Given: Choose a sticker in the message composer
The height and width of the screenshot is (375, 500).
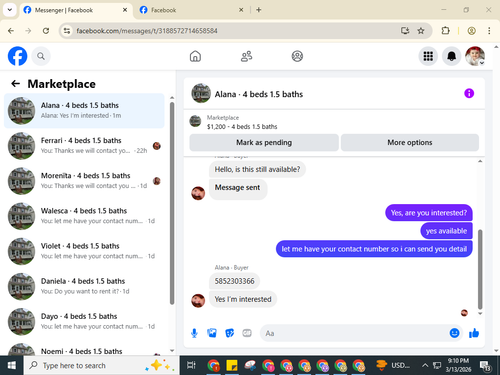Looking at the screenshot, I should pyautogui.click(x=230, y=333).
